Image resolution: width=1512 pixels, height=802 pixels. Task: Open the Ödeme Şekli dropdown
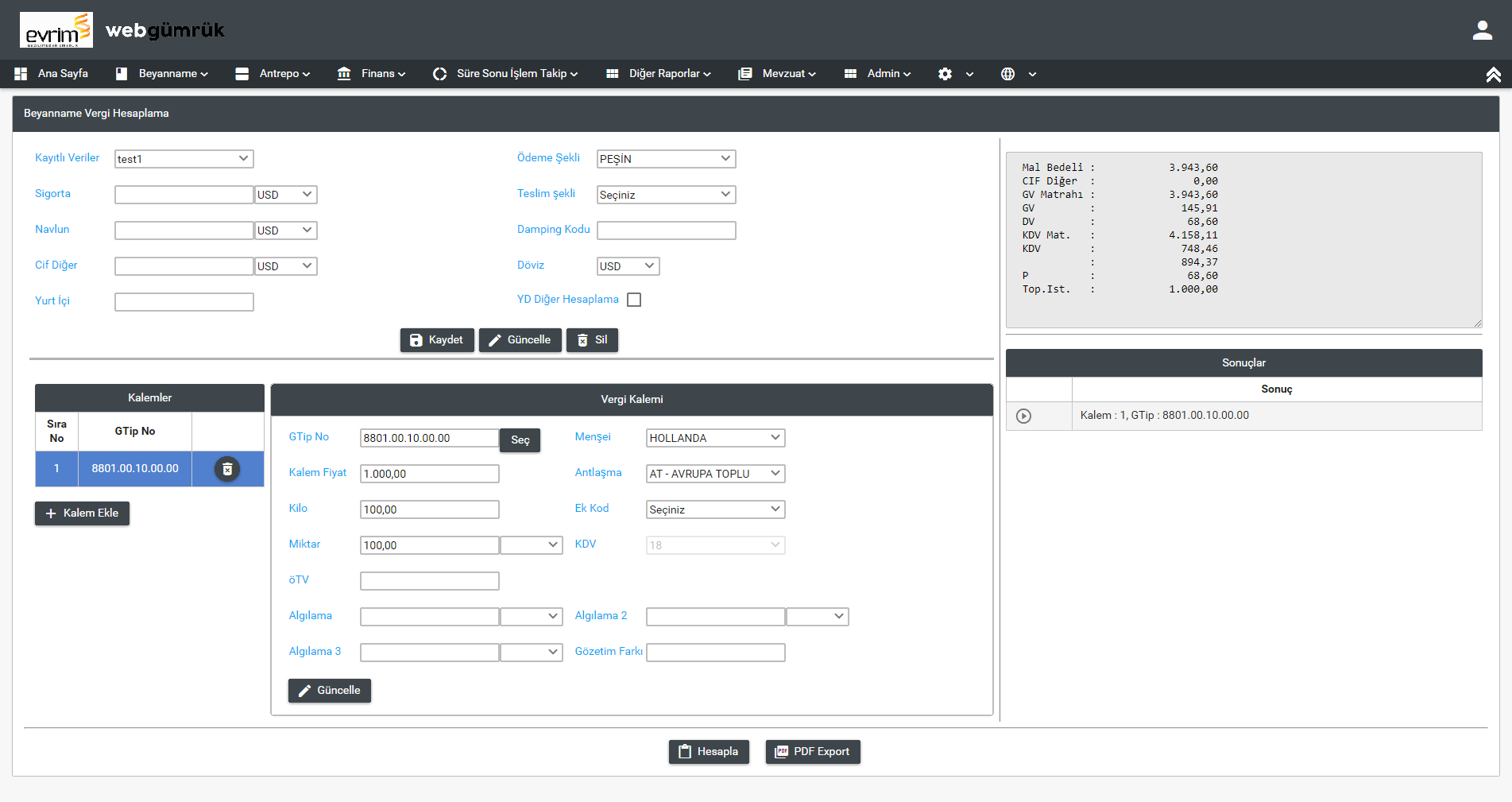(x=666, y=159)
